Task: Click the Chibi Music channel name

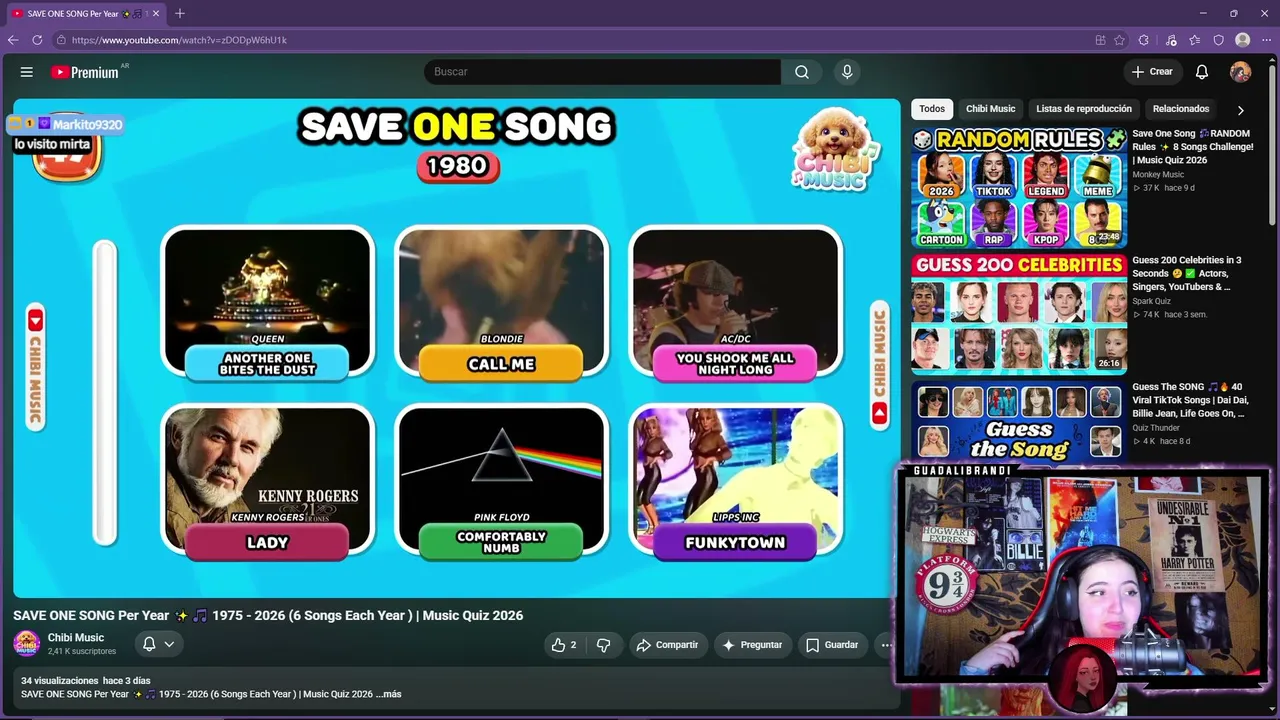Action: pyautogui.click(x=76, y=638)
